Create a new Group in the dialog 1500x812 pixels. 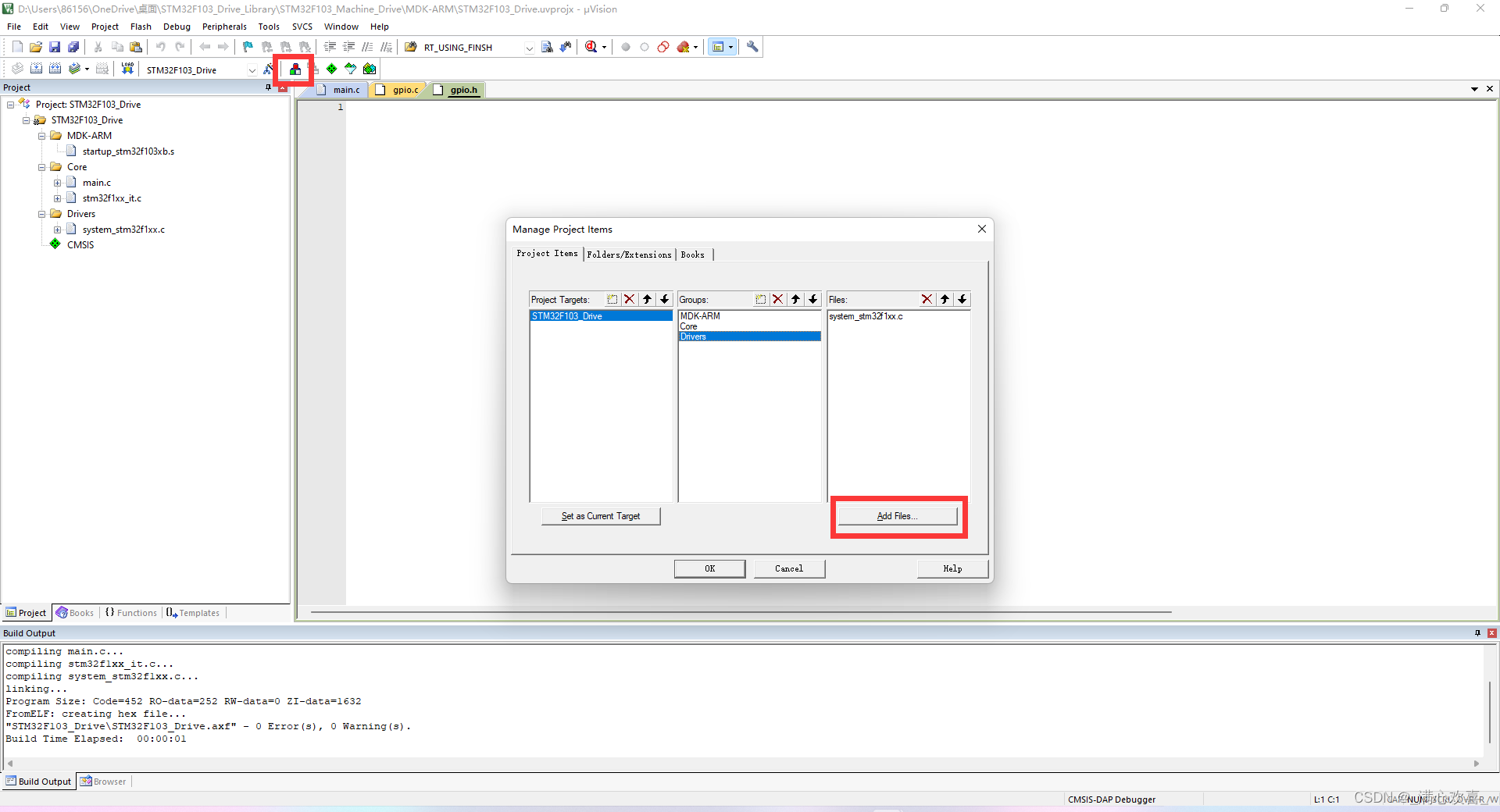coord(761,299)
